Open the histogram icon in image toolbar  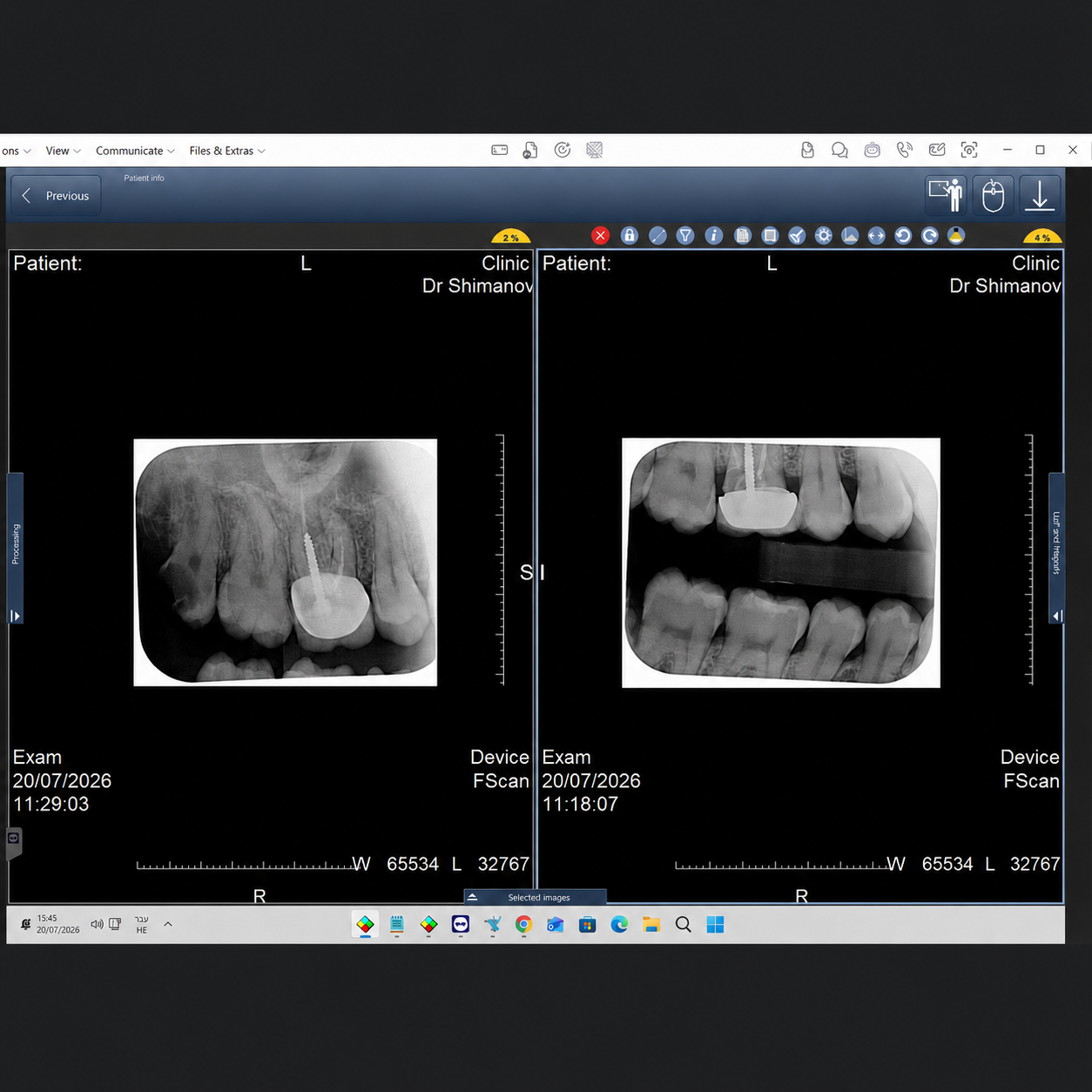(850, 236)
